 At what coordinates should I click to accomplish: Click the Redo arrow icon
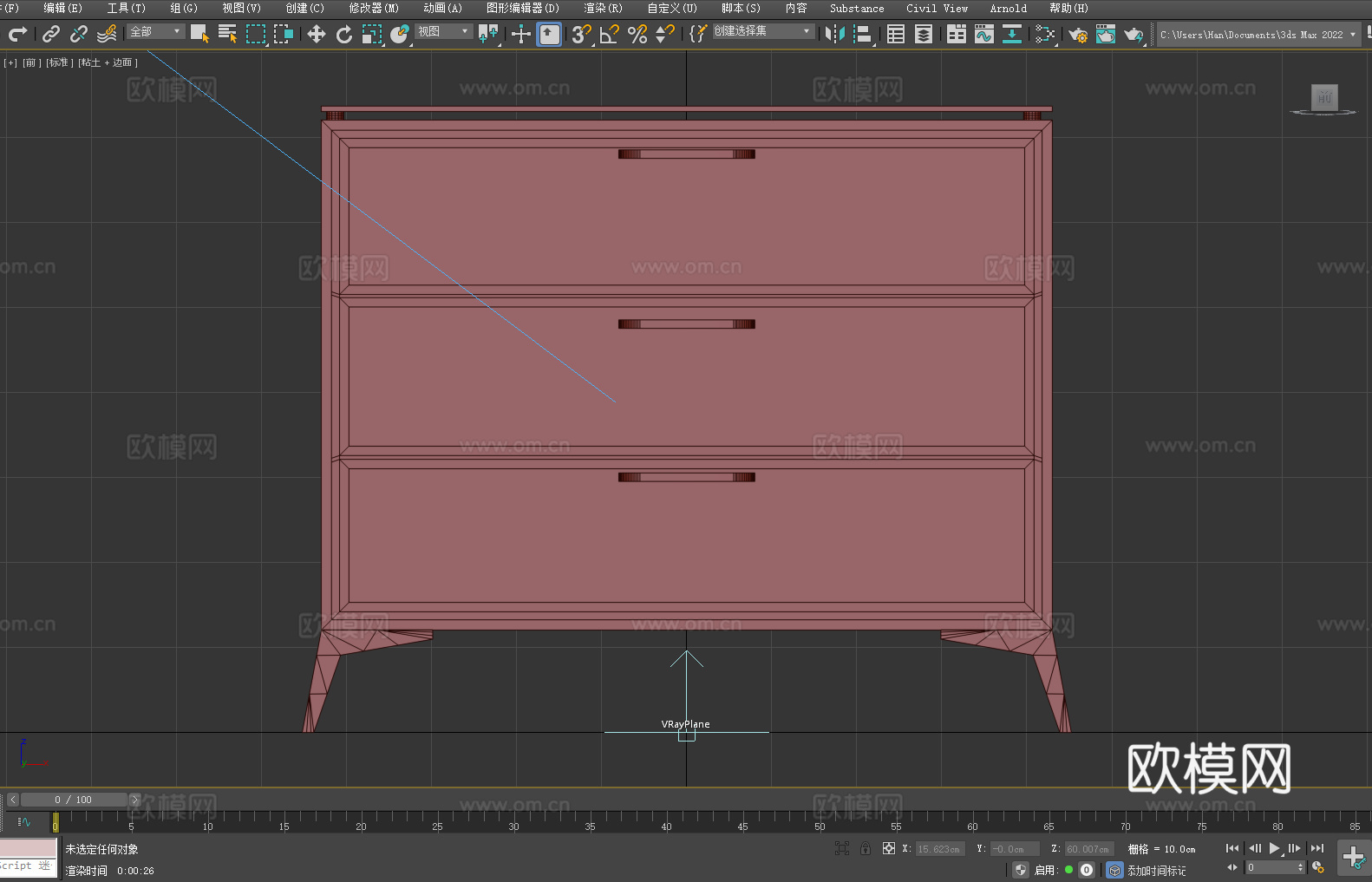(17, 34)
